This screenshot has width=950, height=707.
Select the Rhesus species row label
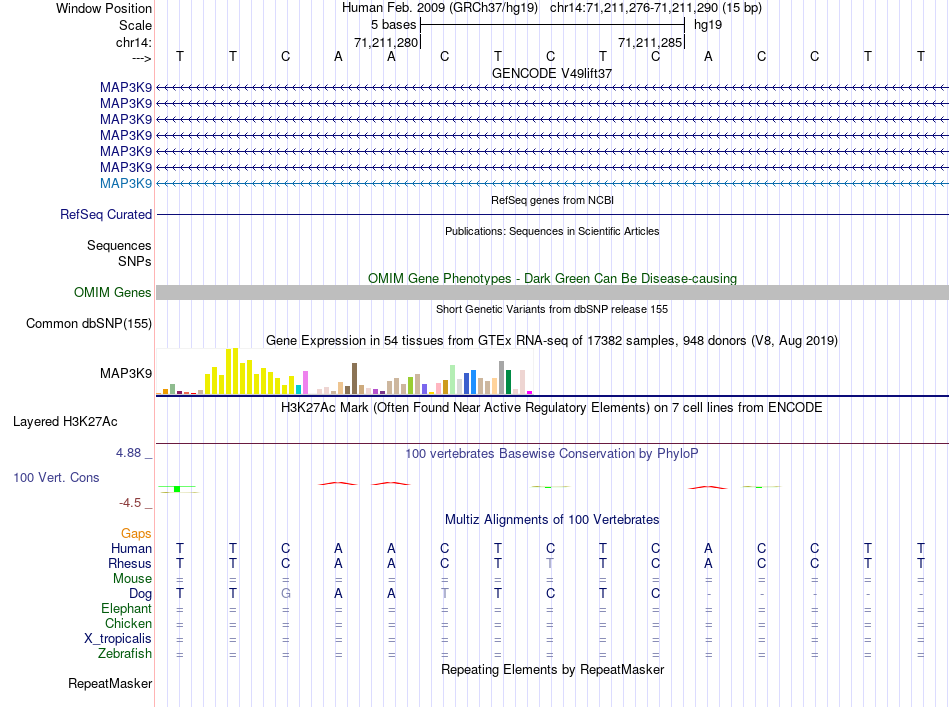[130, 563]
